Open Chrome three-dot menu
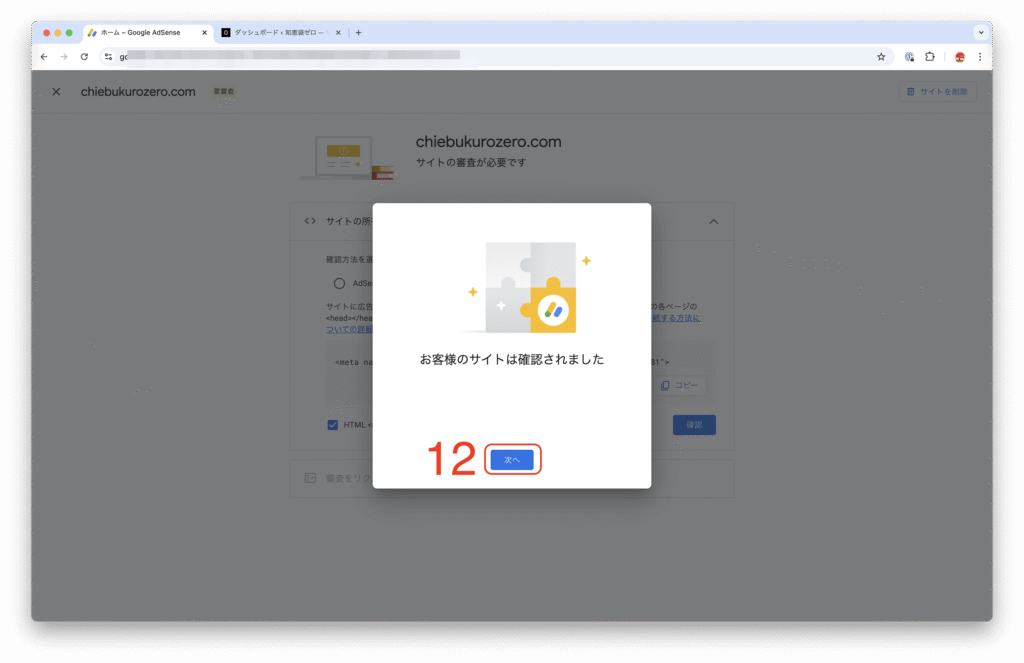The image size is (1024, 663). point(980,57)
